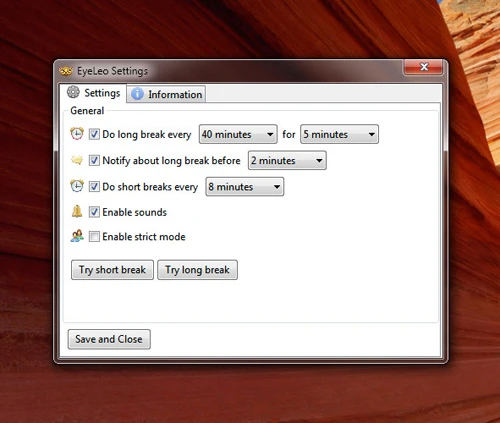Click the blue clock icon beside short breaks
This screenshot has width=500, height=423.
[77, 186]
